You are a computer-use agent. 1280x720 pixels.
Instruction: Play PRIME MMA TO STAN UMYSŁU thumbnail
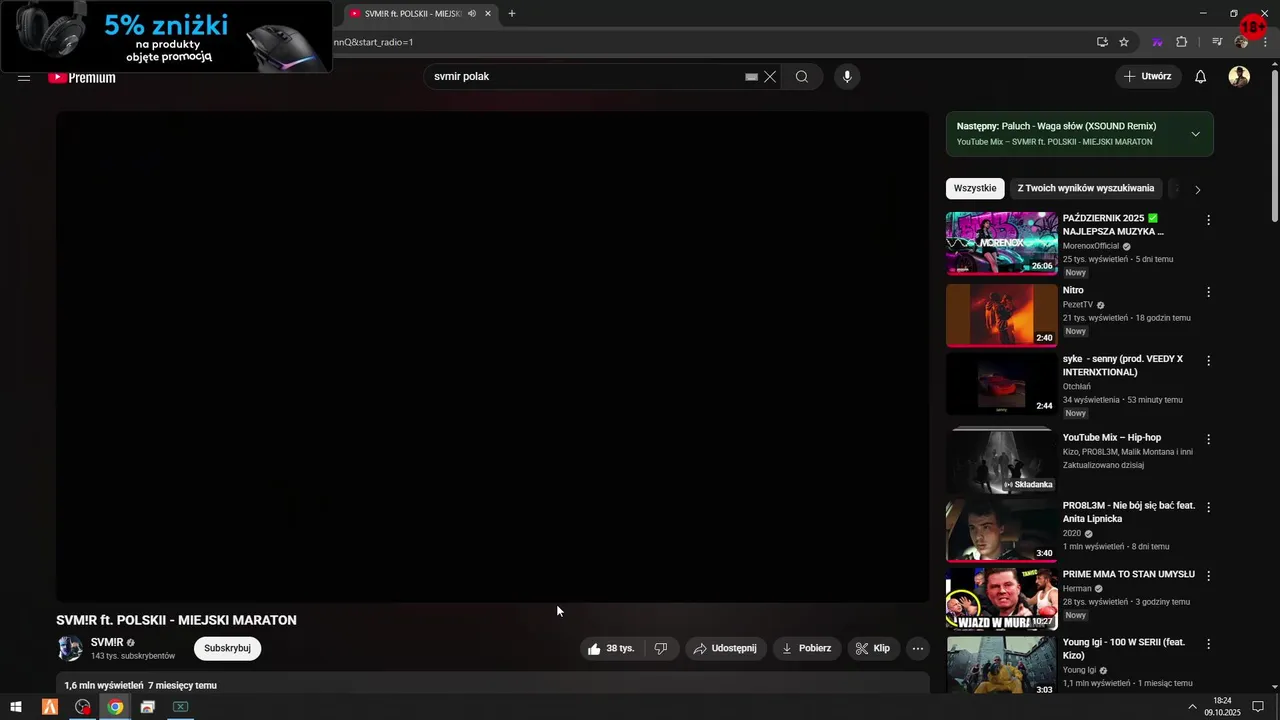pos(1001,599)
